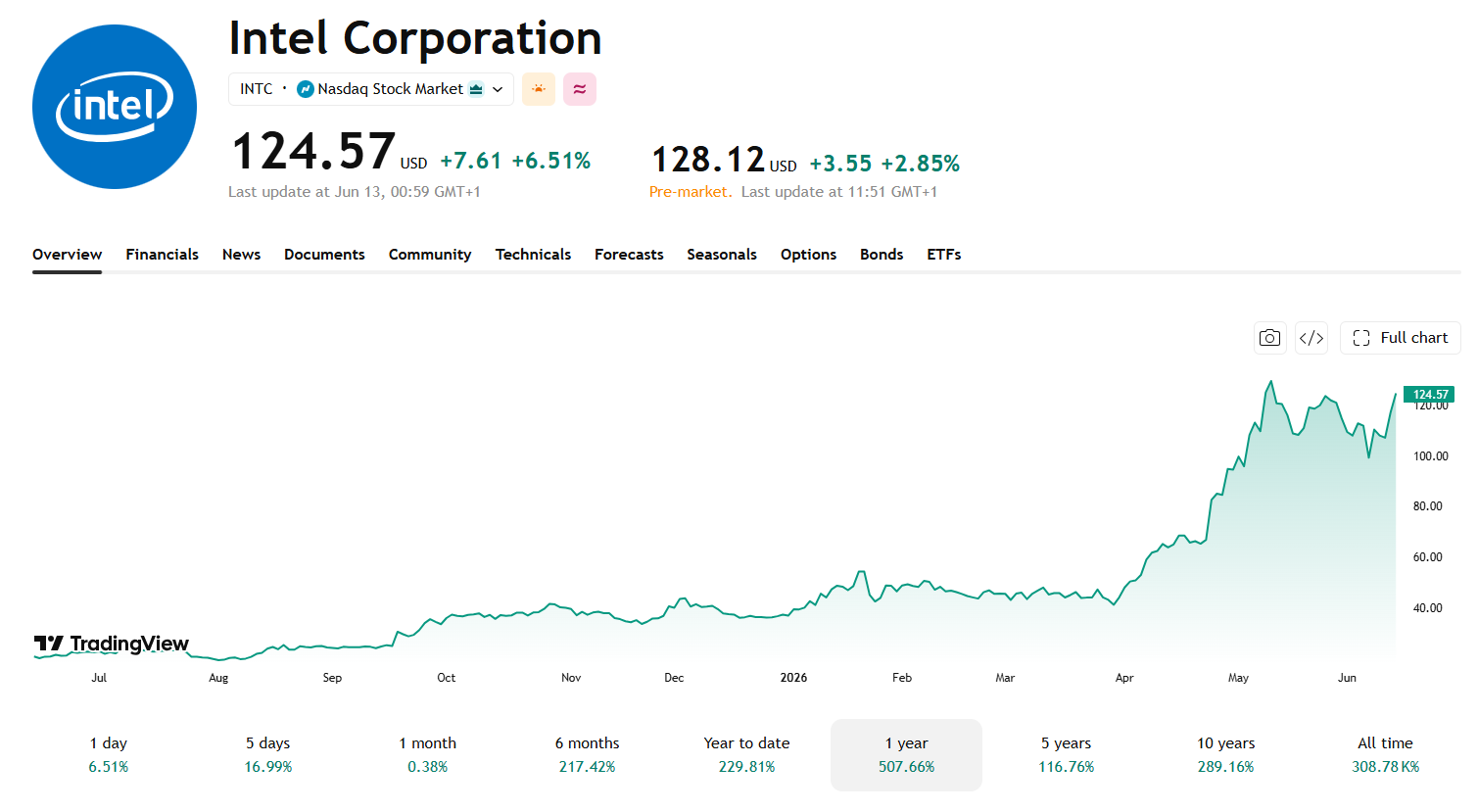Click the pre-market price 128.12

pyautogui.click(x=708, y=159)
